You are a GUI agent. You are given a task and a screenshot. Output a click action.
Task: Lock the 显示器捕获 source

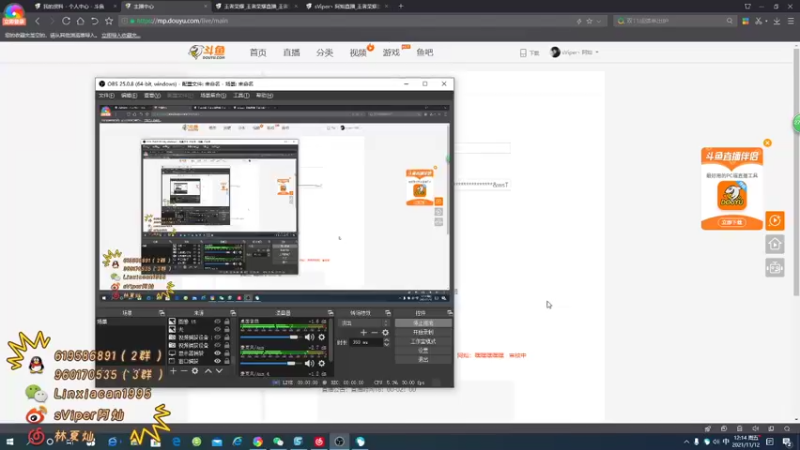tap(227, 353)
